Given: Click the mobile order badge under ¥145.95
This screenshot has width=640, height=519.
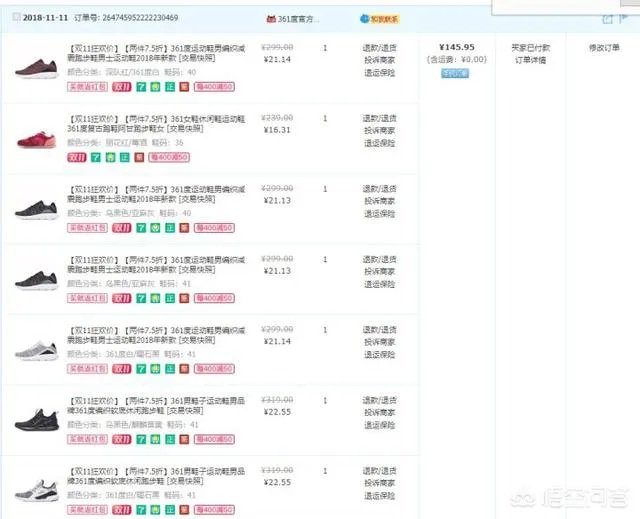Looking at the screenshot, I should [x=456, y=73].
